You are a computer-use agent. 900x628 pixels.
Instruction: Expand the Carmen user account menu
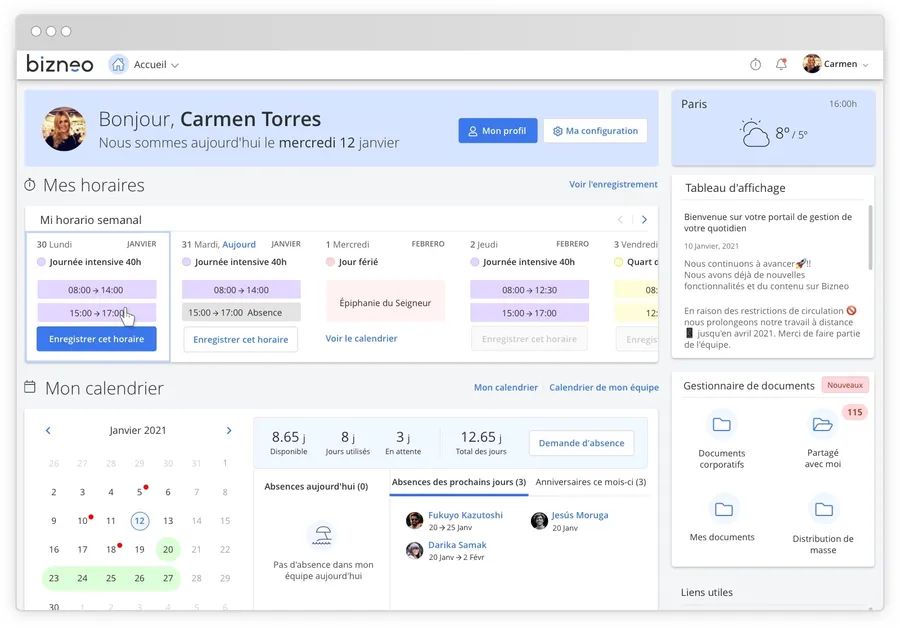pos(865,65)
